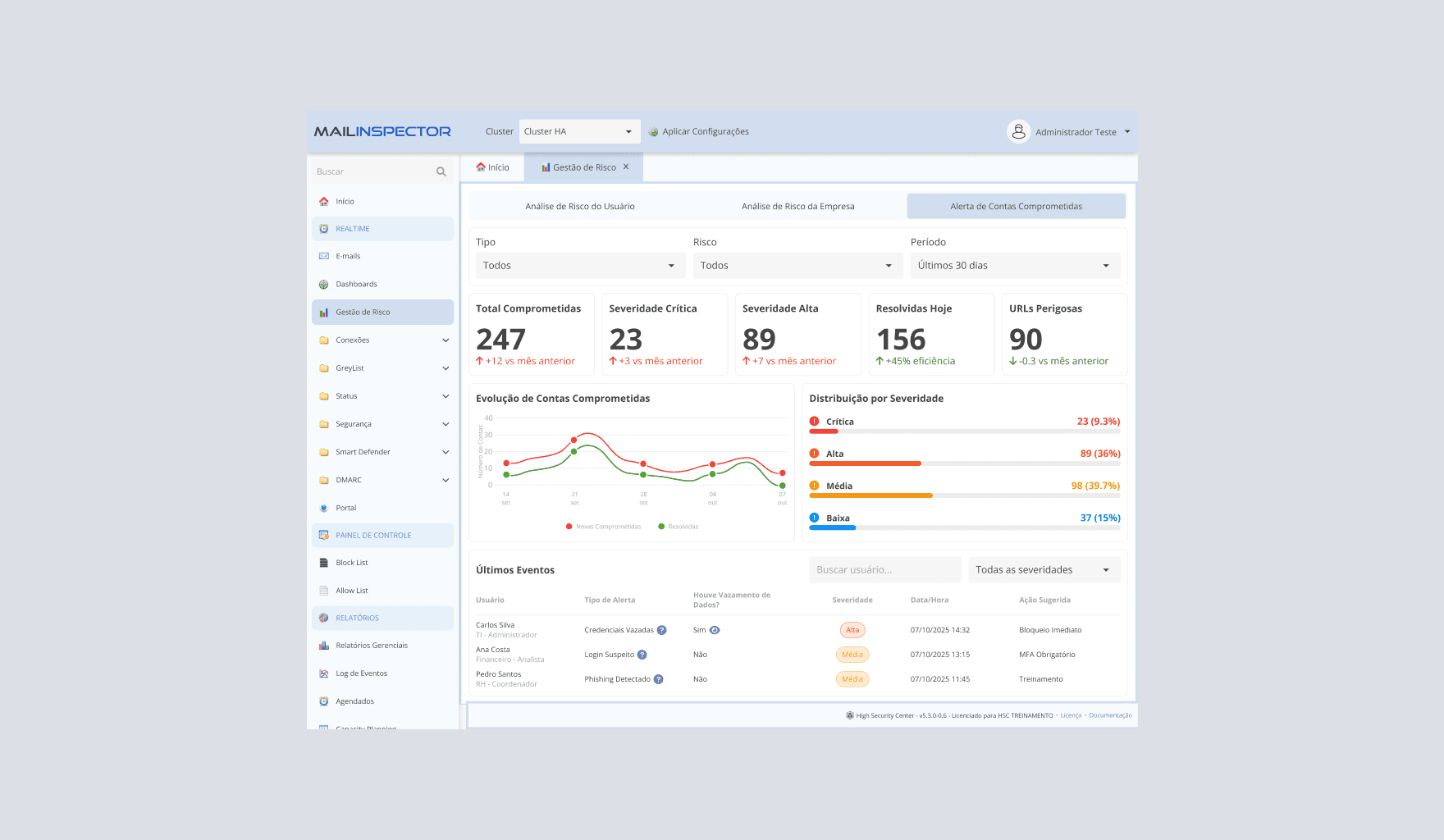Click the Portal icon in sidebar

(324, 508)
